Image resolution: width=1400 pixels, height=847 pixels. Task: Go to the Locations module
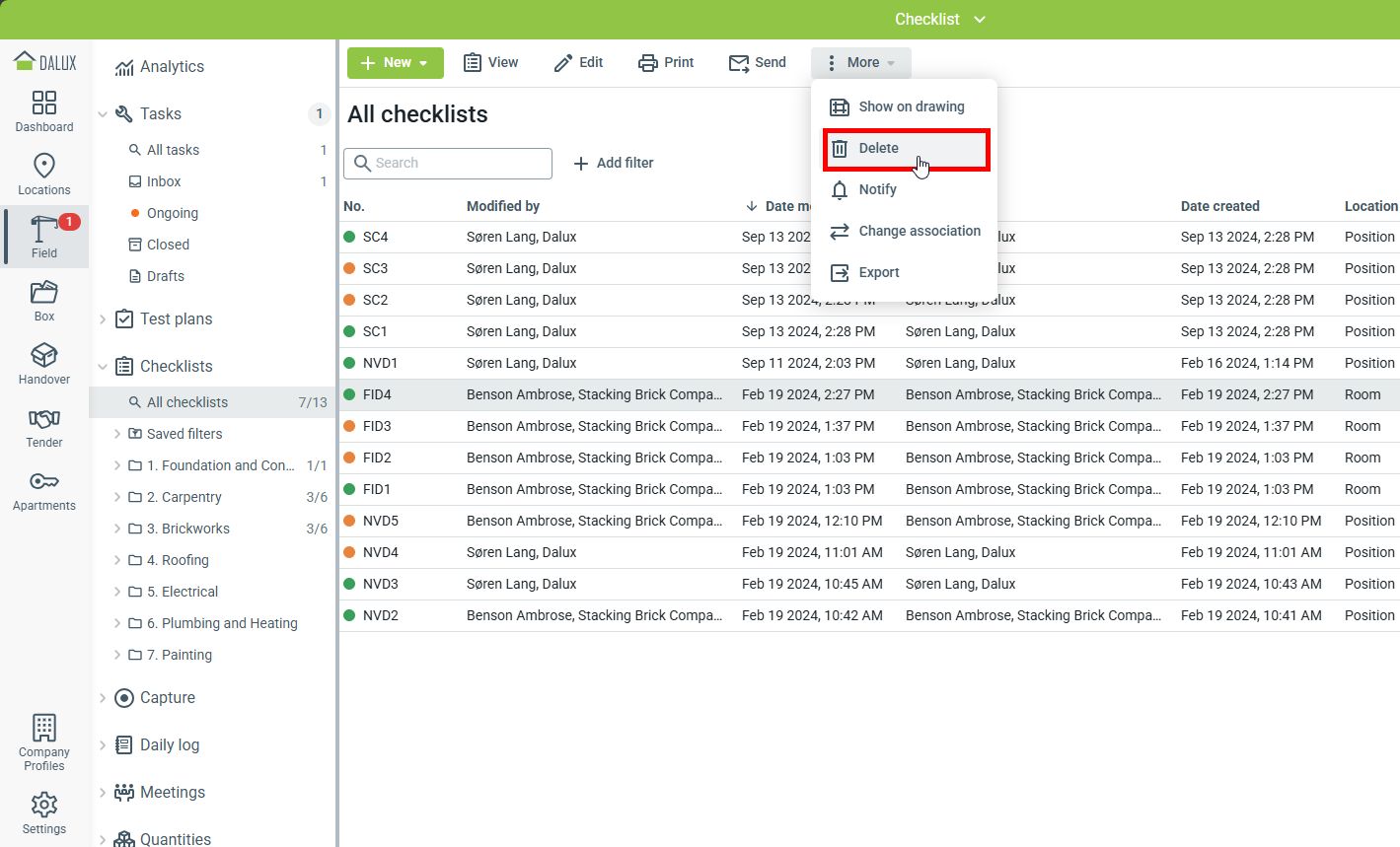[44, 175]
